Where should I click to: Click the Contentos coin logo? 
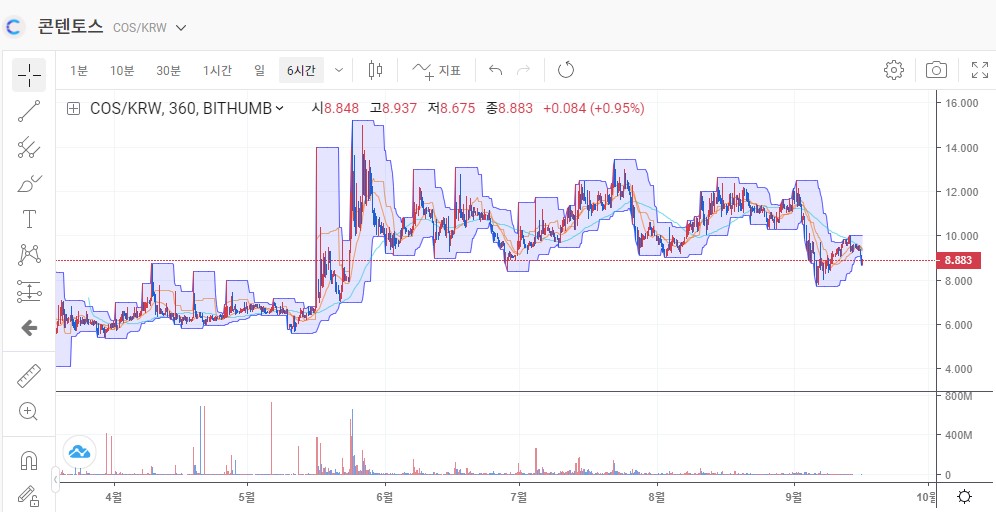(13, 27)
